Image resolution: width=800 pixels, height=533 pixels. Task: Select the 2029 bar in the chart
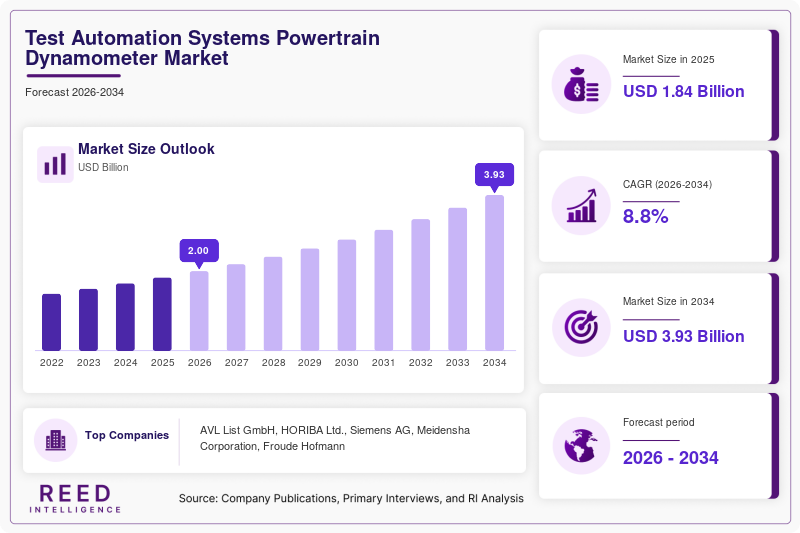310,300
